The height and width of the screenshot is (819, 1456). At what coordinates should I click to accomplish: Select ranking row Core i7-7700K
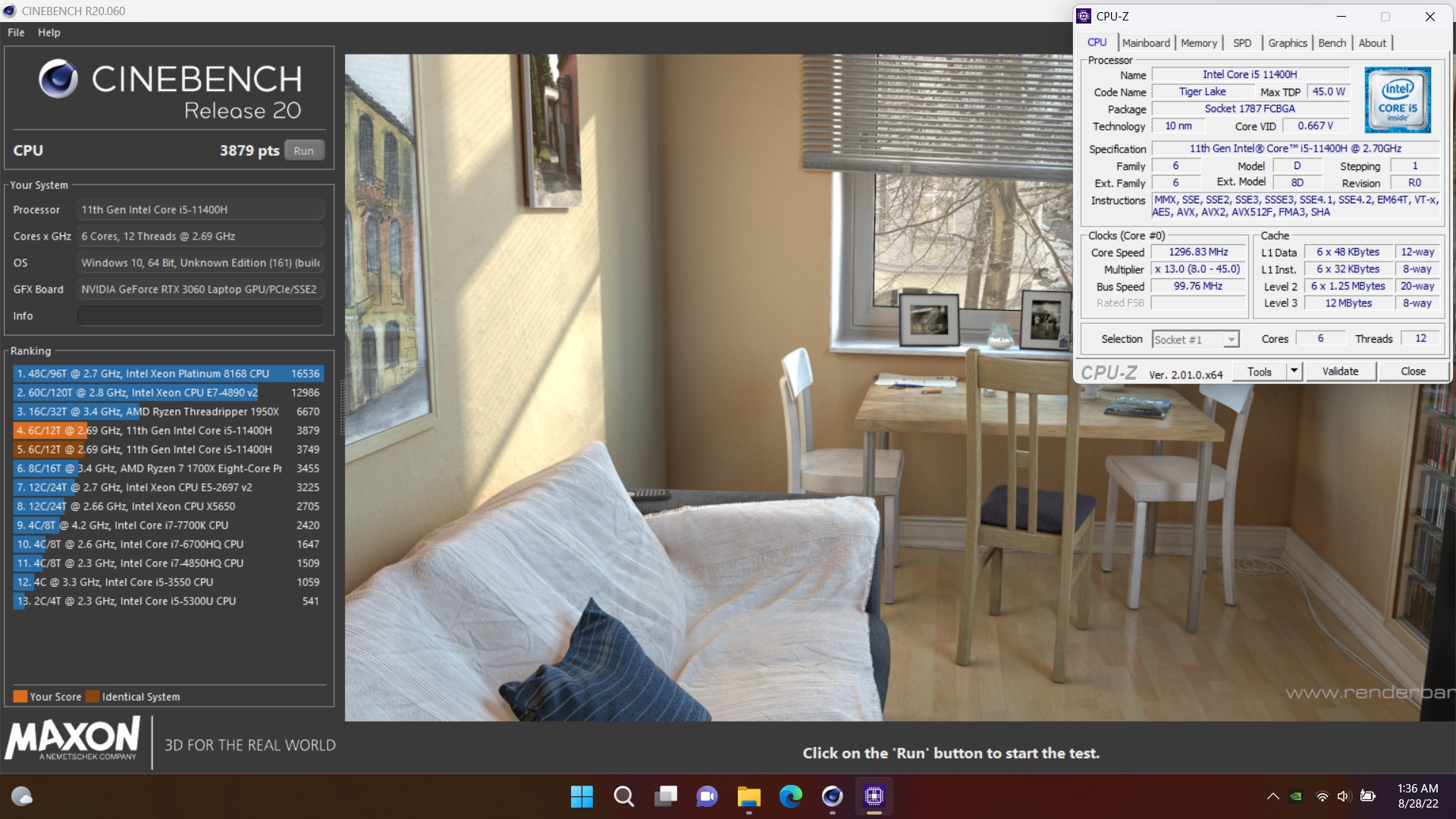(x=168, y=526)
